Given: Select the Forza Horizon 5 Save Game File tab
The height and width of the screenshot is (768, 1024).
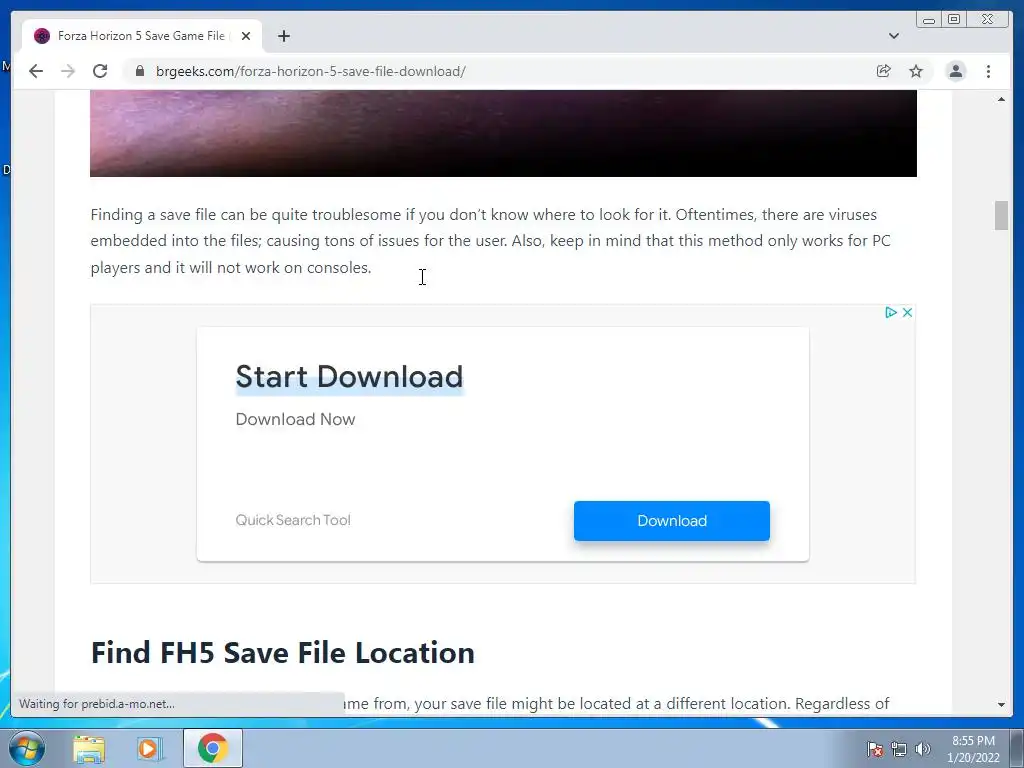Looking at the screenshot, I should [x=142, y=36].
